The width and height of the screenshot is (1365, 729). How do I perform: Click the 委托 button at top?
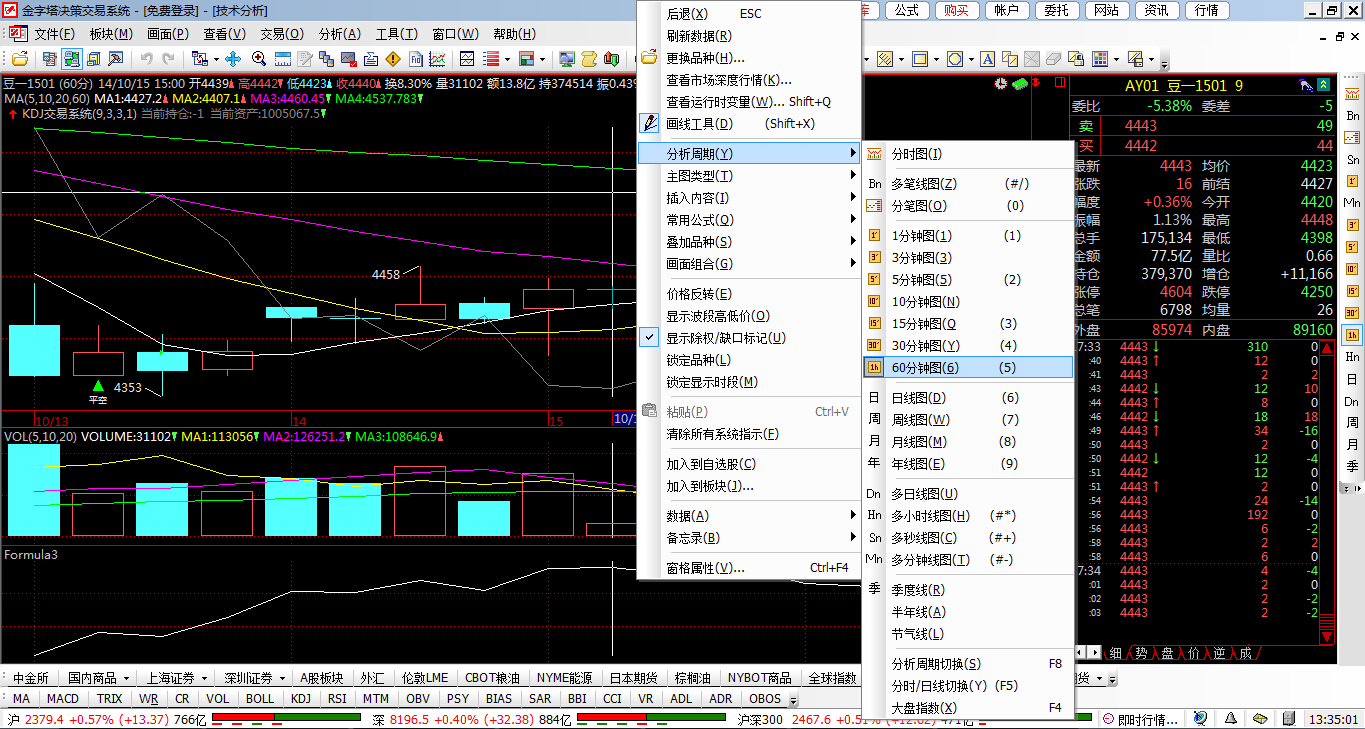coord(1056,10)
